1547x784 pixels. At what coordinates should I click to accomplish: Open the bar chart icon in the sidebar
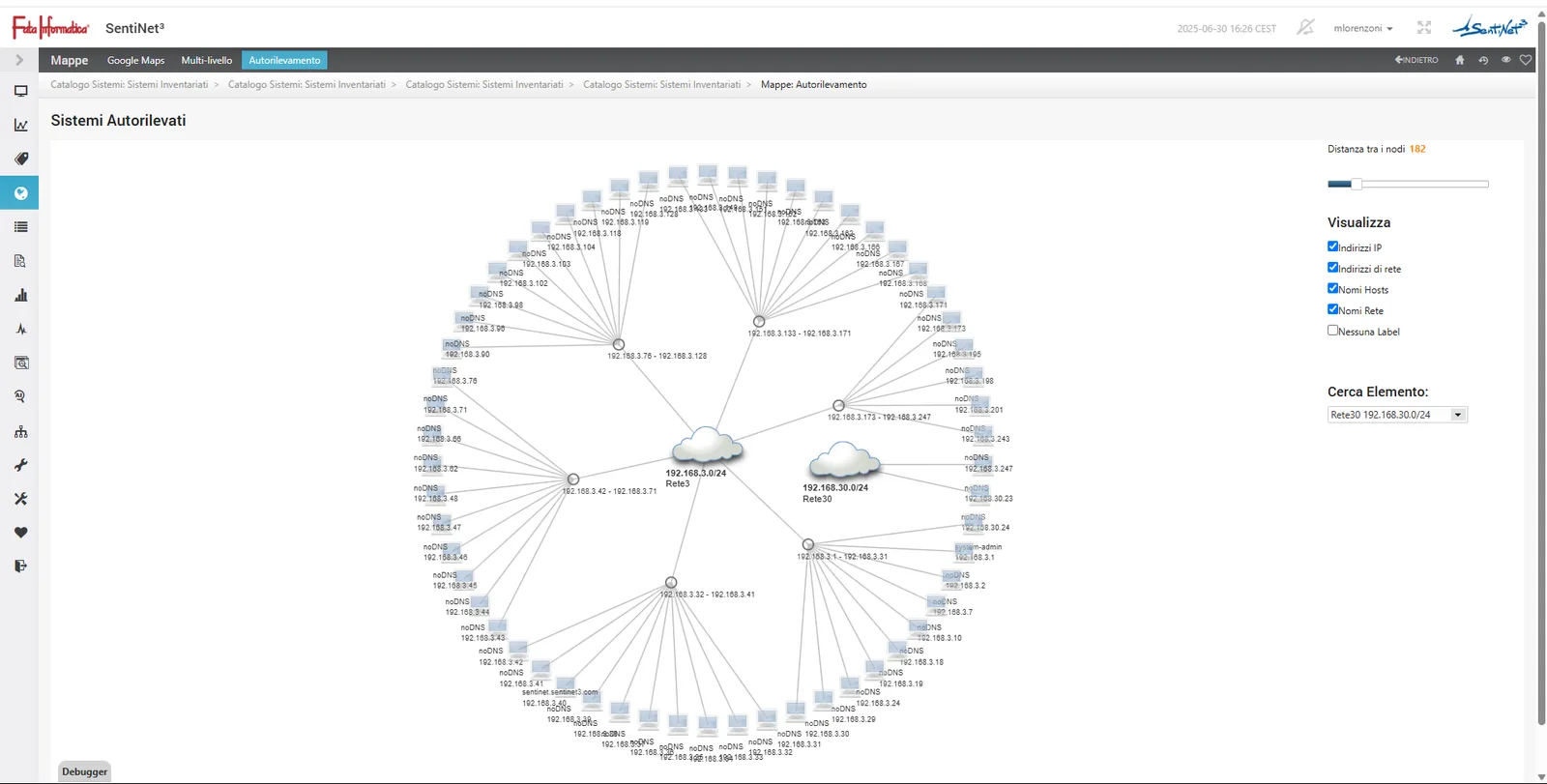[20, 295]
